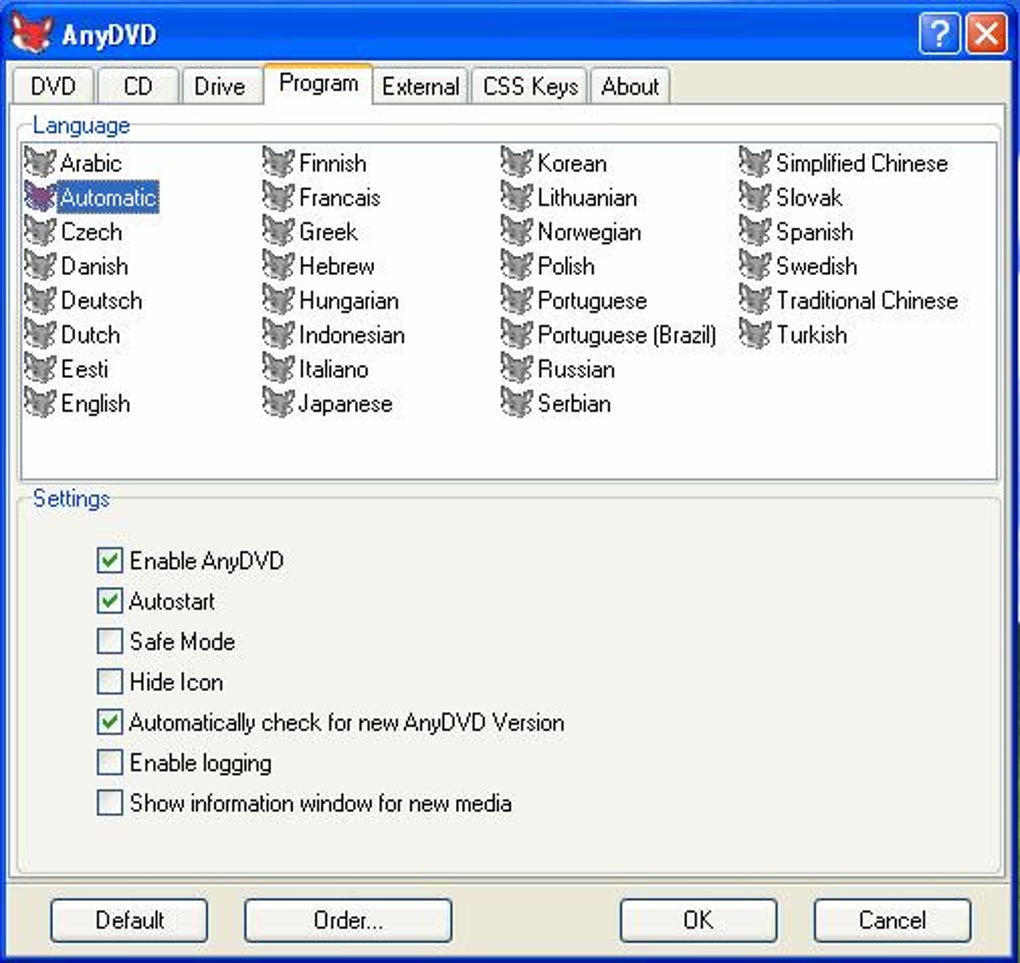Pick Swedish as the language

[816, 265]
